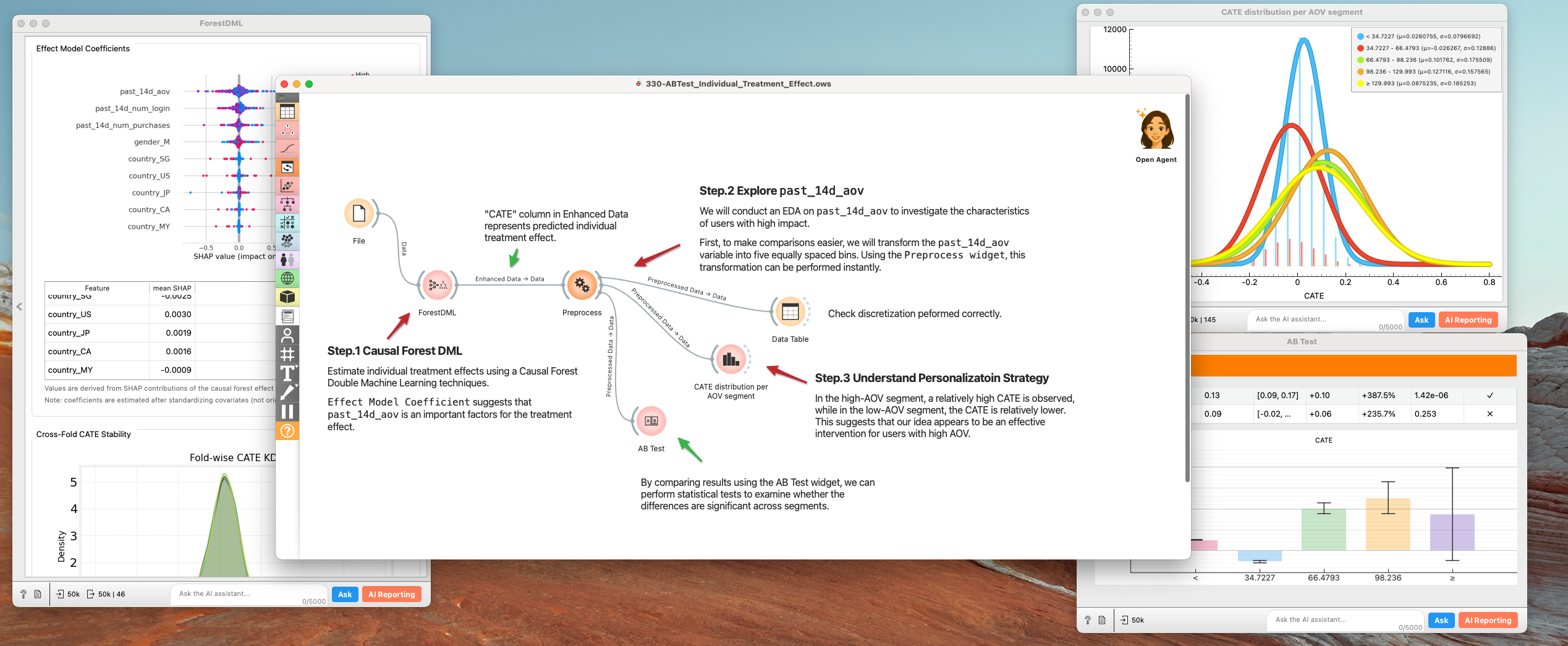
Task: Select the File widget node on canvas
Action: point(359,215)
